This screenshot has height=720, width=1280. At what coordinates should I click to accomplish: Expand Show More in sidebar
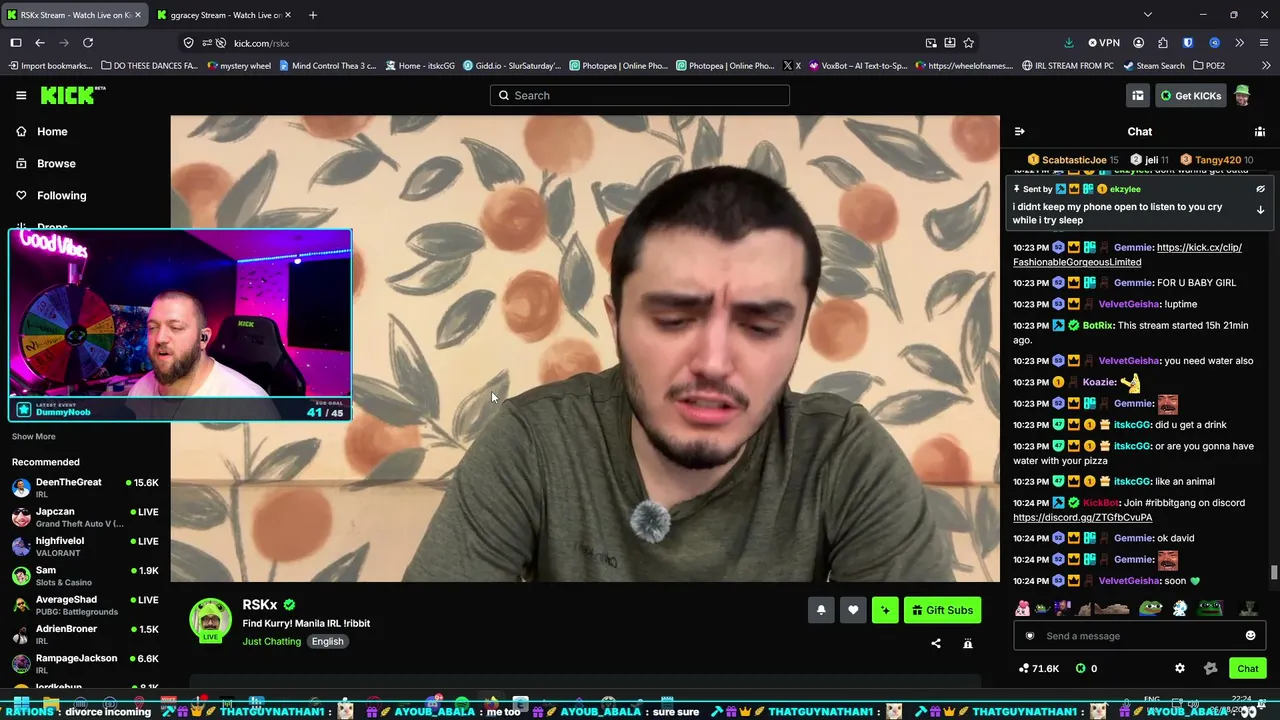click(x=34, y=436)
